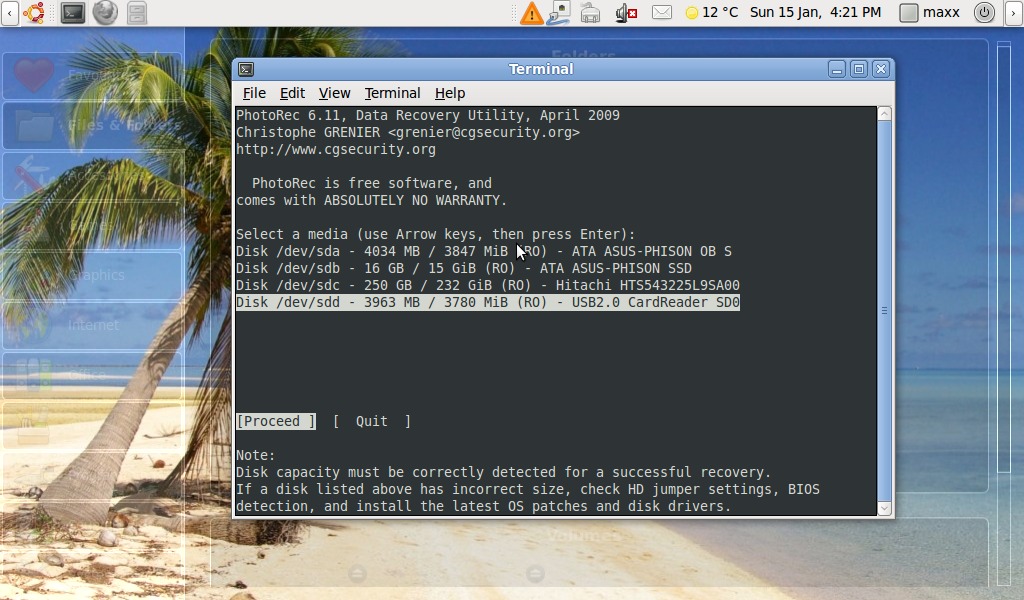Click the left panel-hide arrow

coord(9,12)
